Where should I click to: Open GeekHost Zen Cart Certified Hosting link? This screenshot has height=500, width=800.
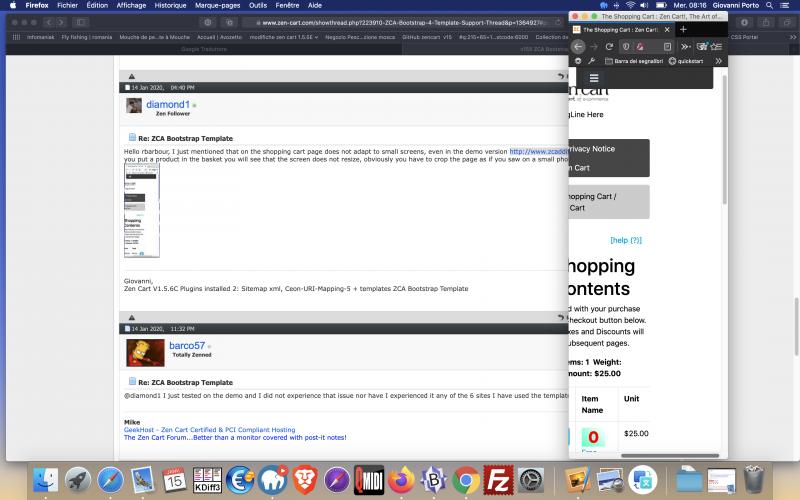coord(209,430)
